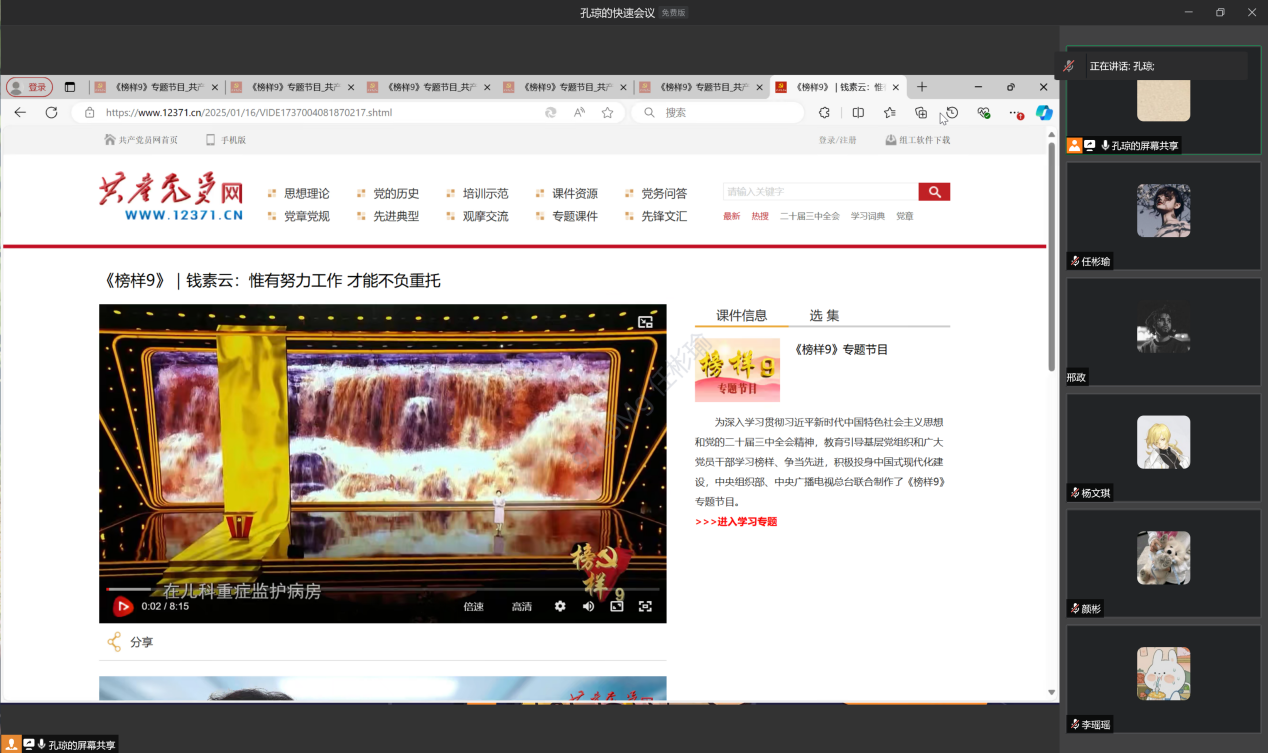The height and width of the screenshot is (753, 1268).
Task: Click the video progress bar
Action: pos(380,590)
